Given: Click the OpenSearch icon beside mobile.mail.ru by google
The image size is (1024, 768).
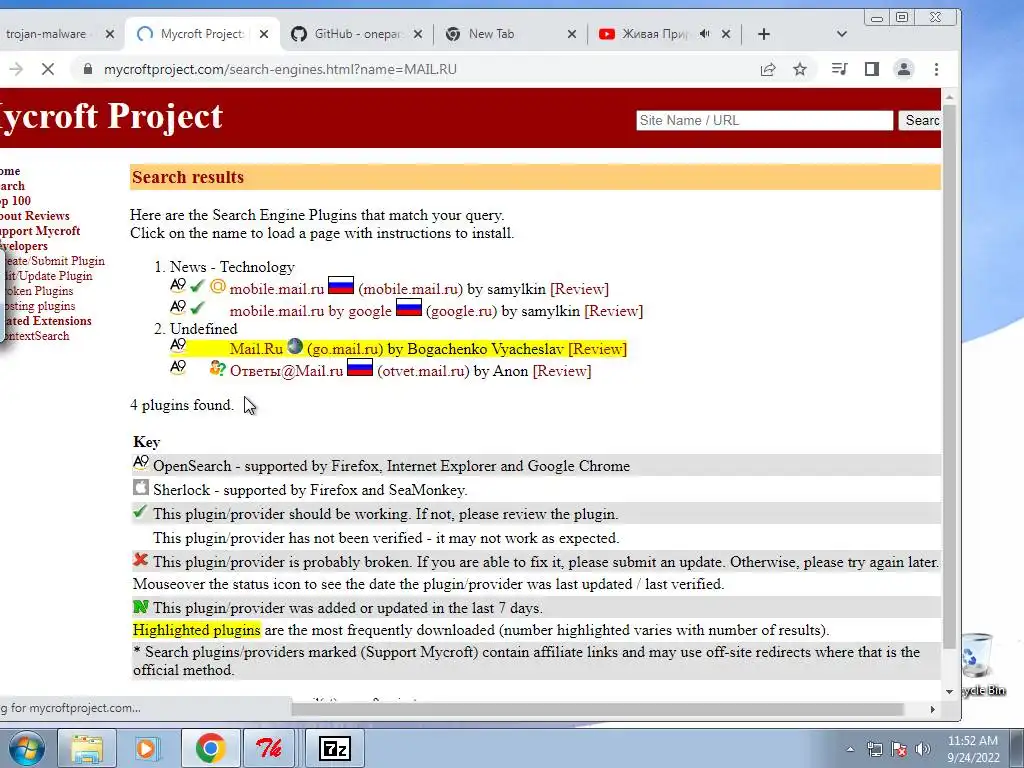Looking at the screenshot, I should [x=178, y=307].
